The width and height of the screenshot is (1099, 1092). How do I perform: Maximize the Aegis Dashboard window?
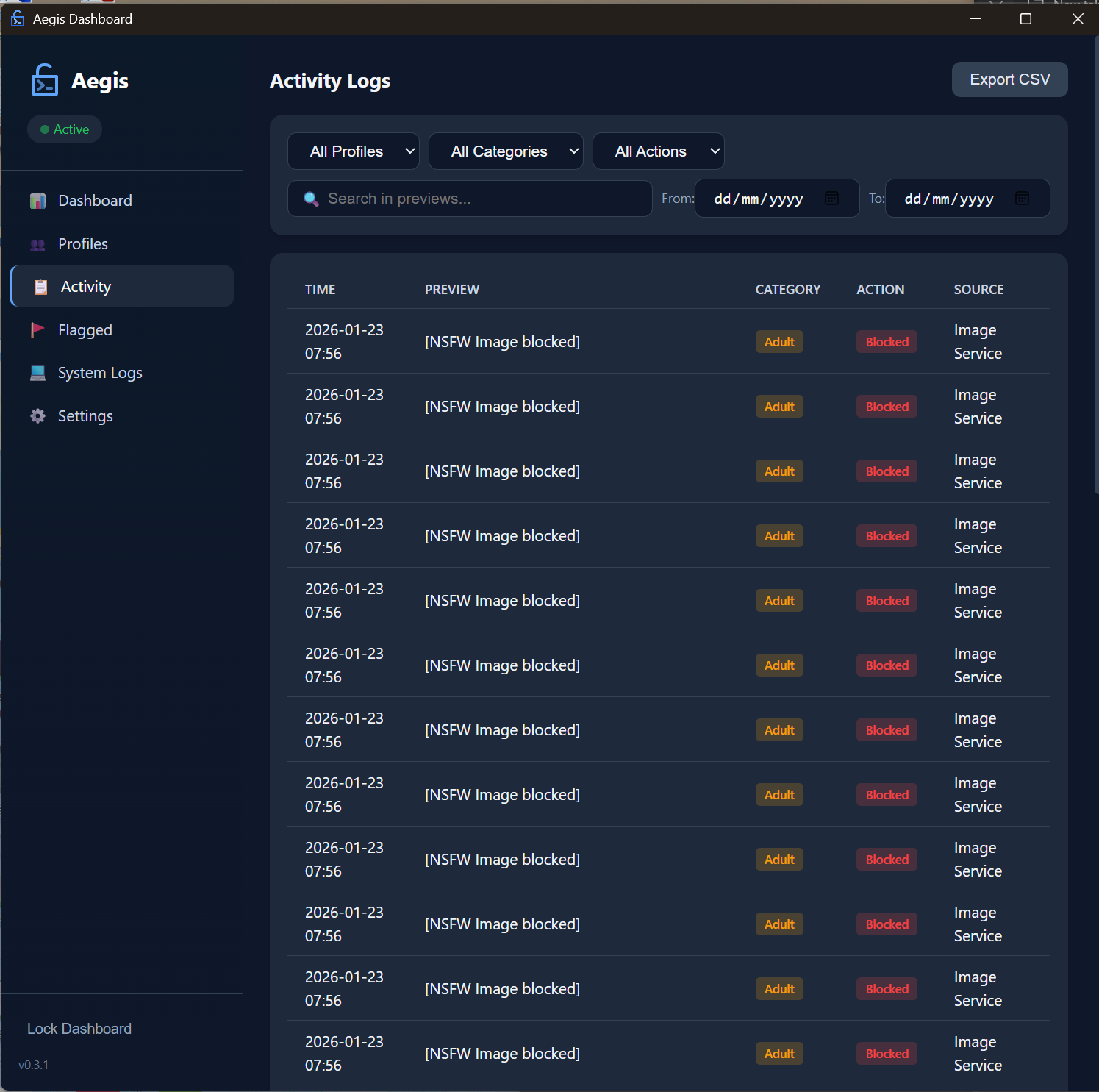pyautogui.click(x=1025, y=19)
